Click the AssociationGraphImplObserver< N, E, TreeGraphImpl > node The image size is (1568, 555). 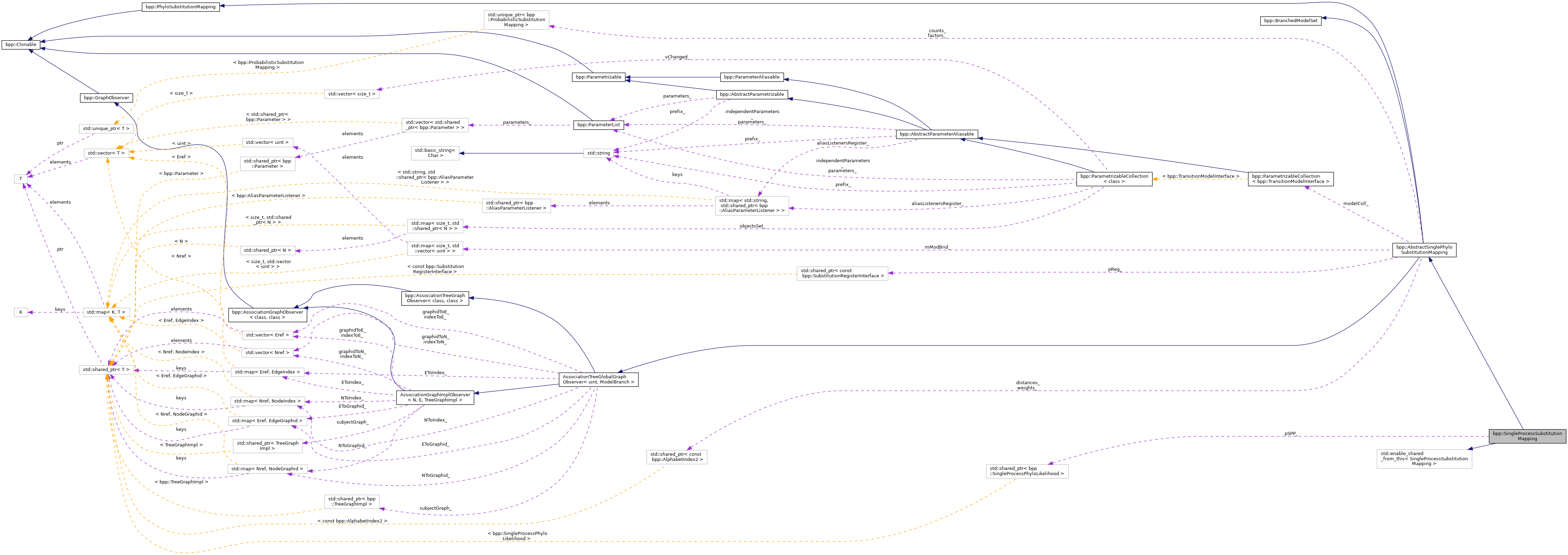point(435,397)
